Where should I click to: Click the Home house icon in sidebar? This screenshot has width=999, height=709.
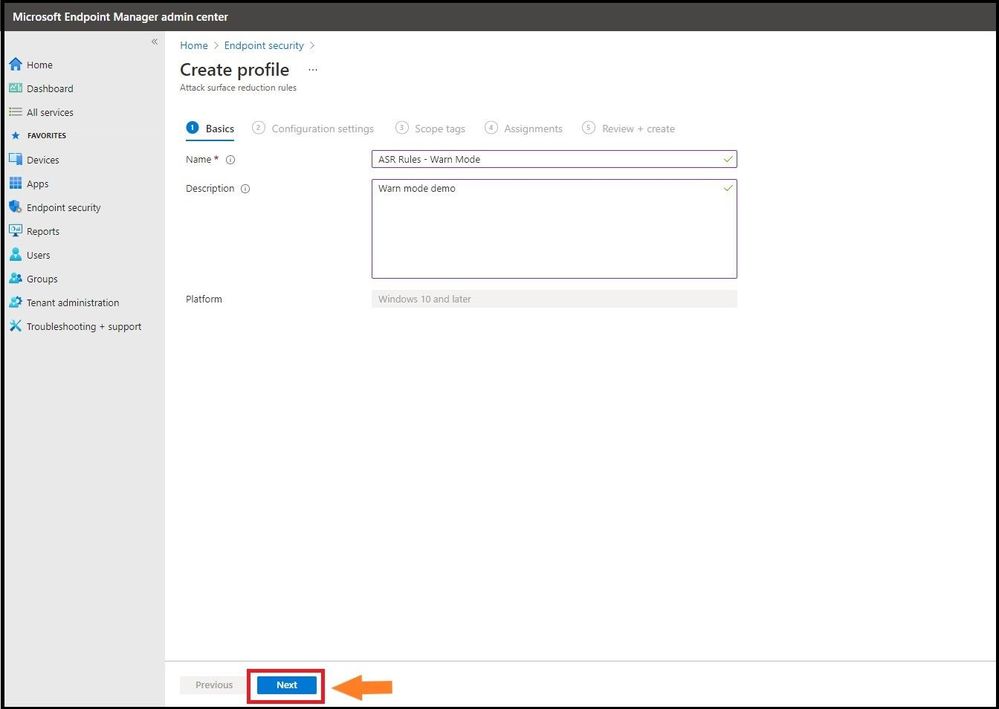click(15, 64)
